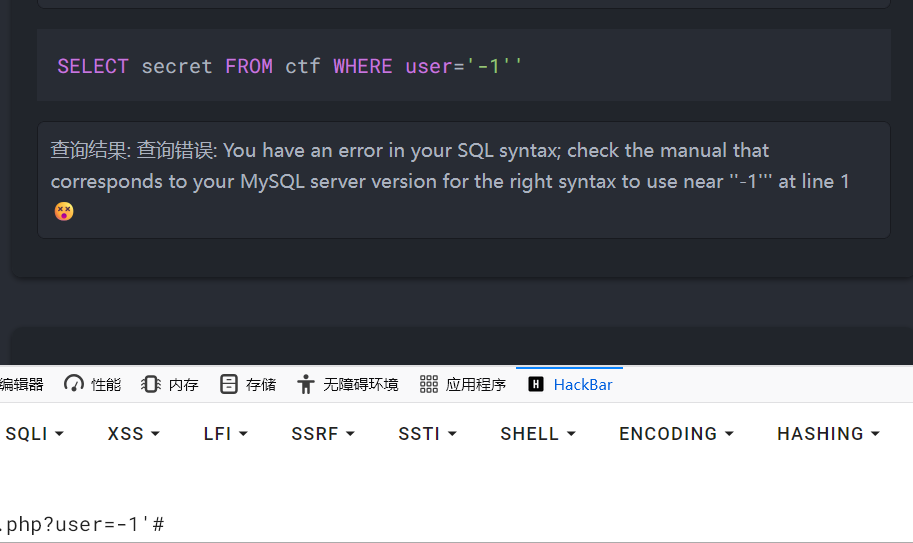Switch to the 内存 devtools tab

click(169, 385)
